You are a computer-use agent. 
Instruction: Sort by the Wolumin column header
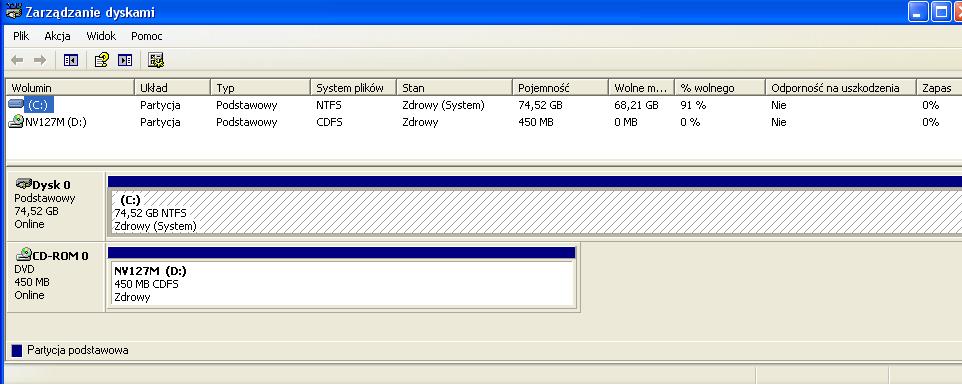70,88
